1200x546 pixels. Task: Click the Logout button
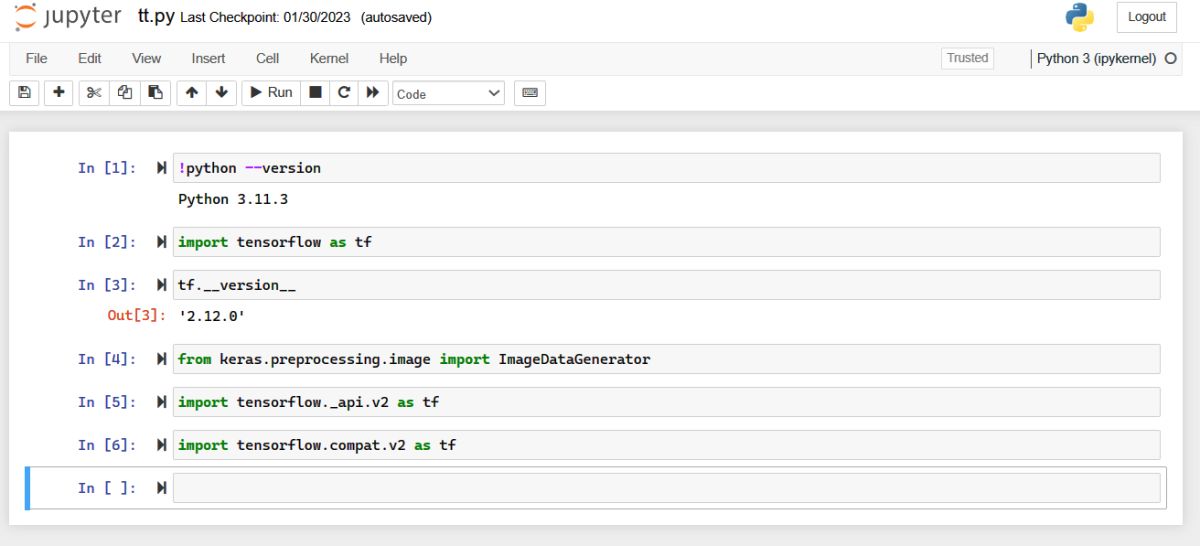click(1147, 17)
